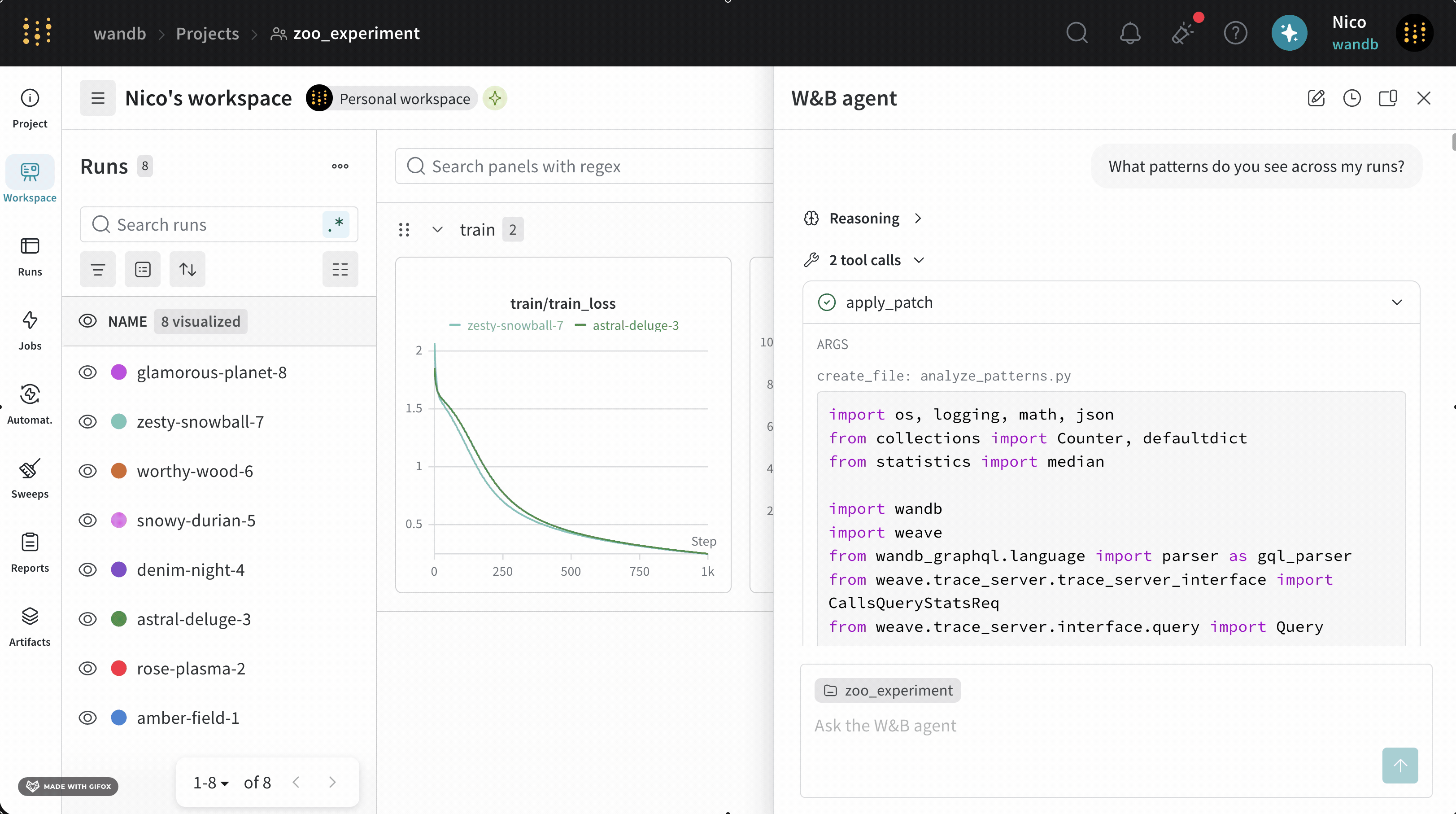Hide the denim-night-4 run
The height and width of the screenshot is (814, 1456).
point(87,569)
